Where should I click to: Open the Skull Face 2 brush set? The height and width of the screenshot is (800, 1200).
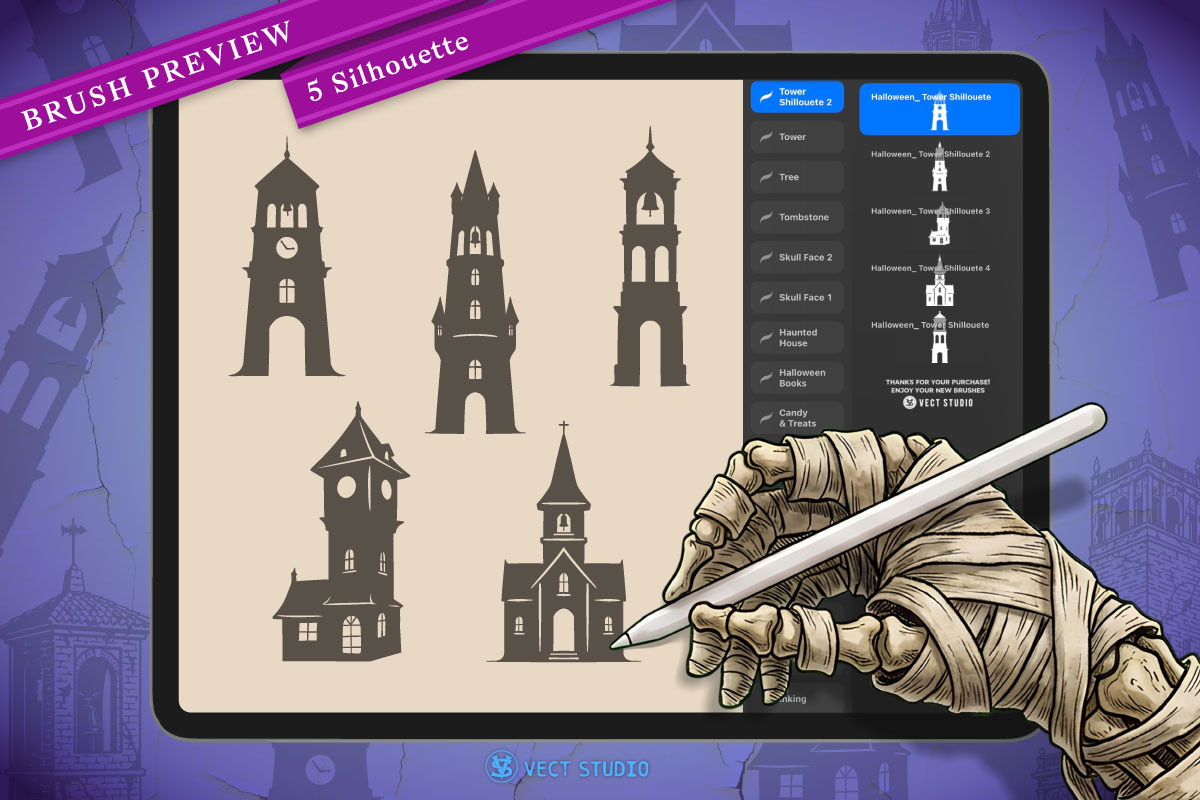797,257
